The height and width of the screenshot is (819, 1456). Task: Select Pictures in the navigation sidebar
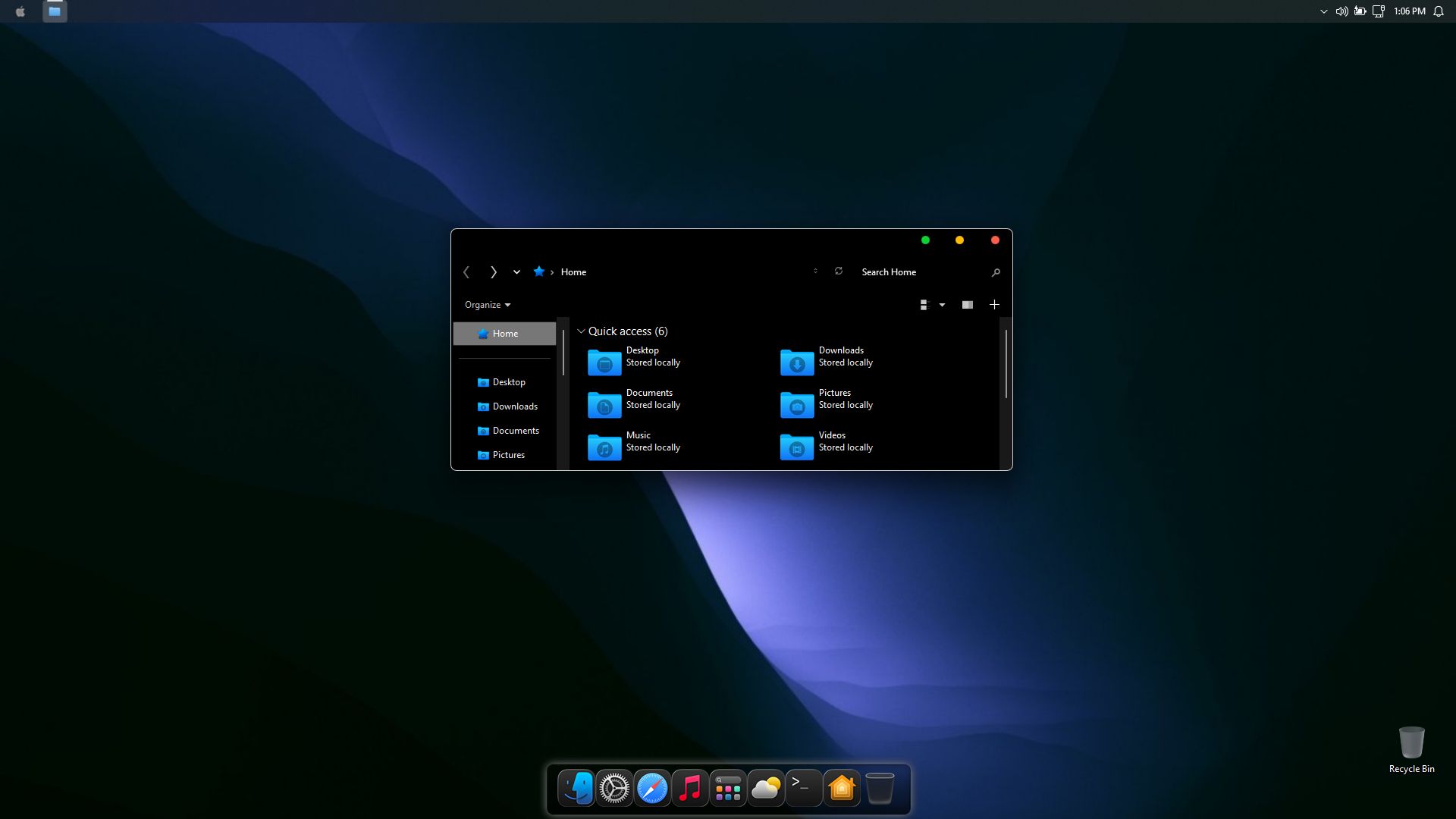point(508,455)
